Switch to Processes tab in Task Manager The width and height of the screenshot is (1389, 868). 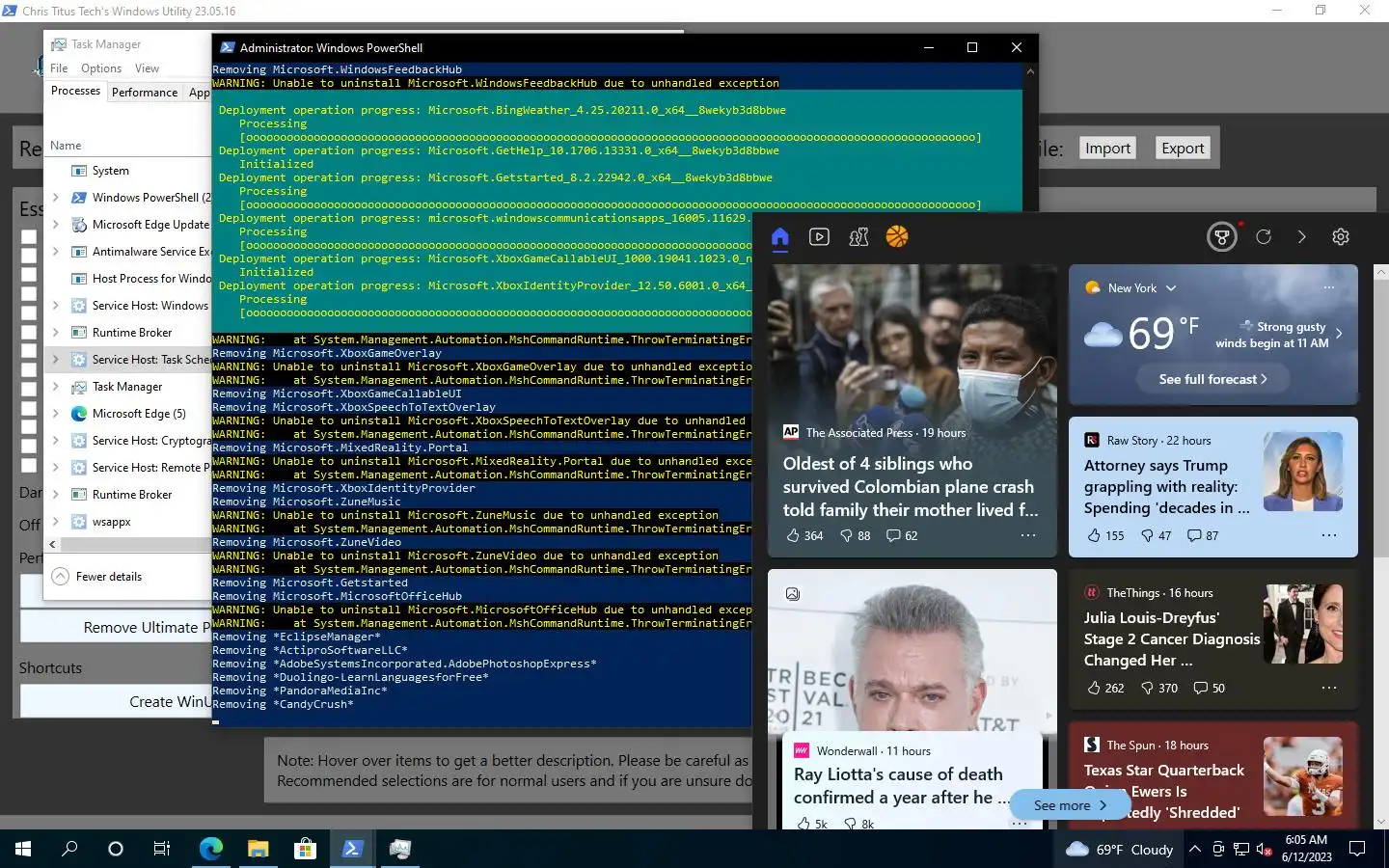[75, 91]
